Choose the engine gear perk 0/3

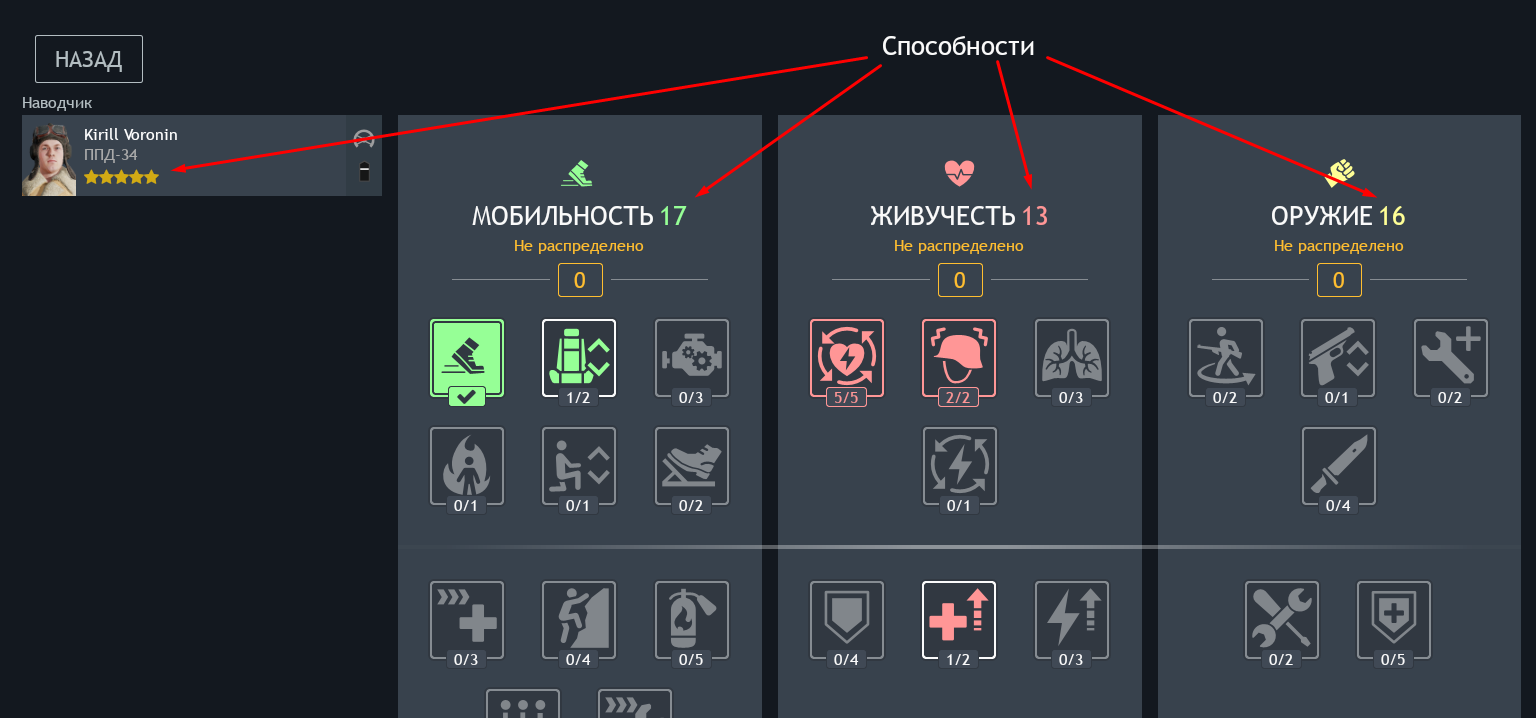[692, 358]
